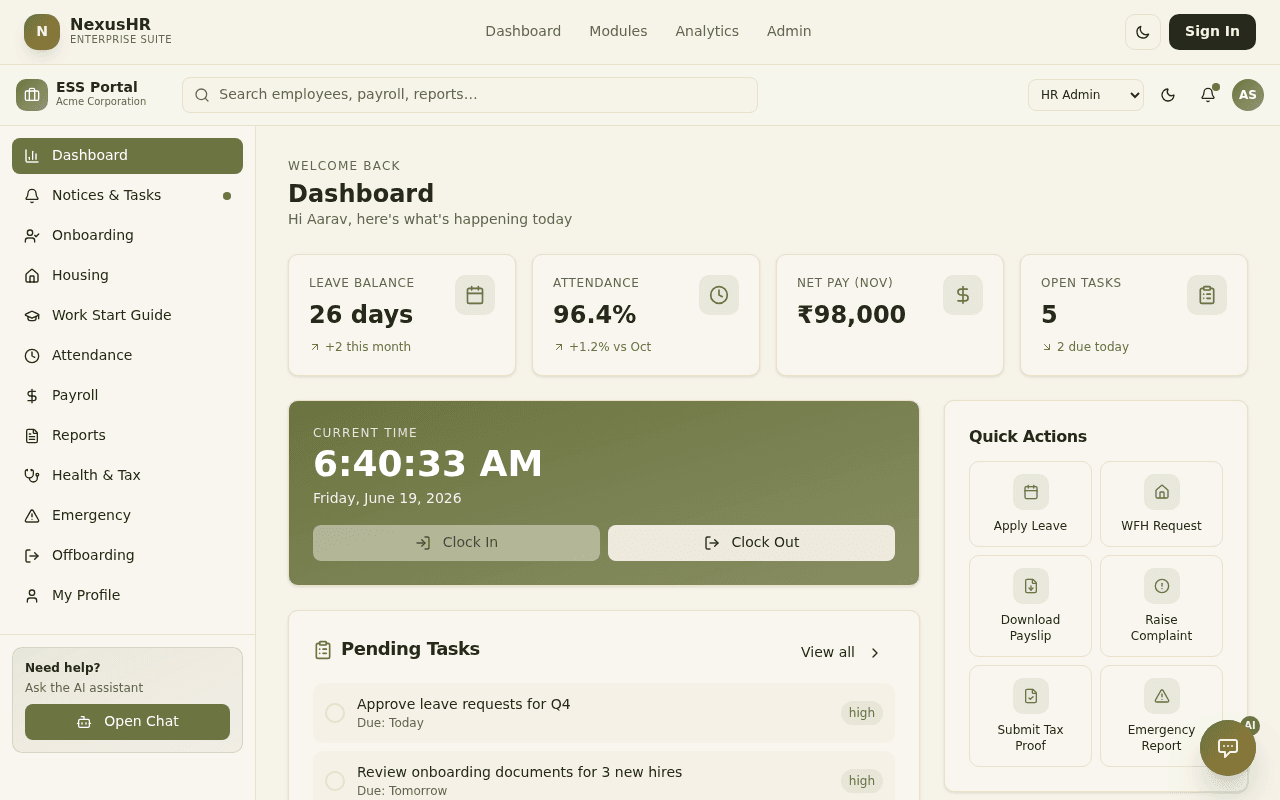Click '+2 this month' text
Image resolution: width=1280 pixels, height=800 pixels.
coord(368,347)
